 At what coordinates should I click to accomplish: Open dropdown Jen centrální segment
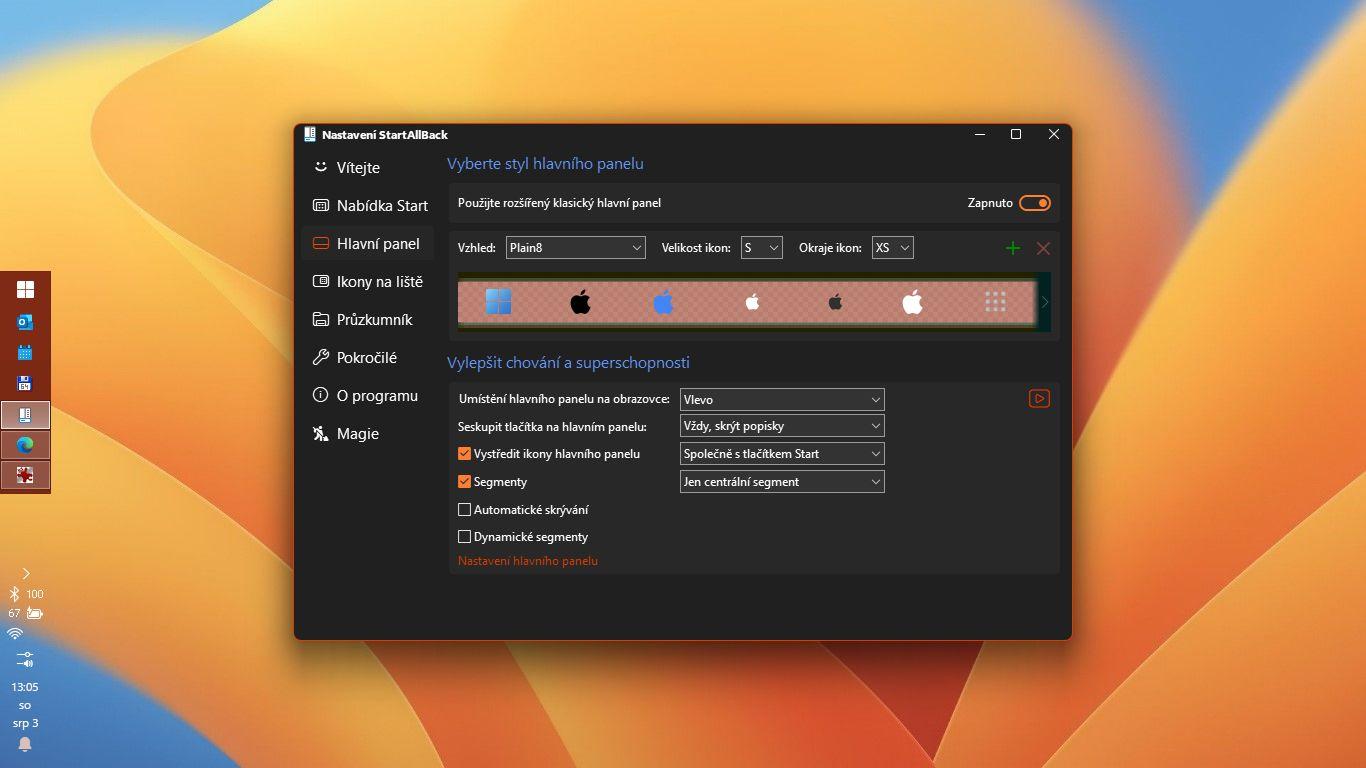(x=782, y=482)
